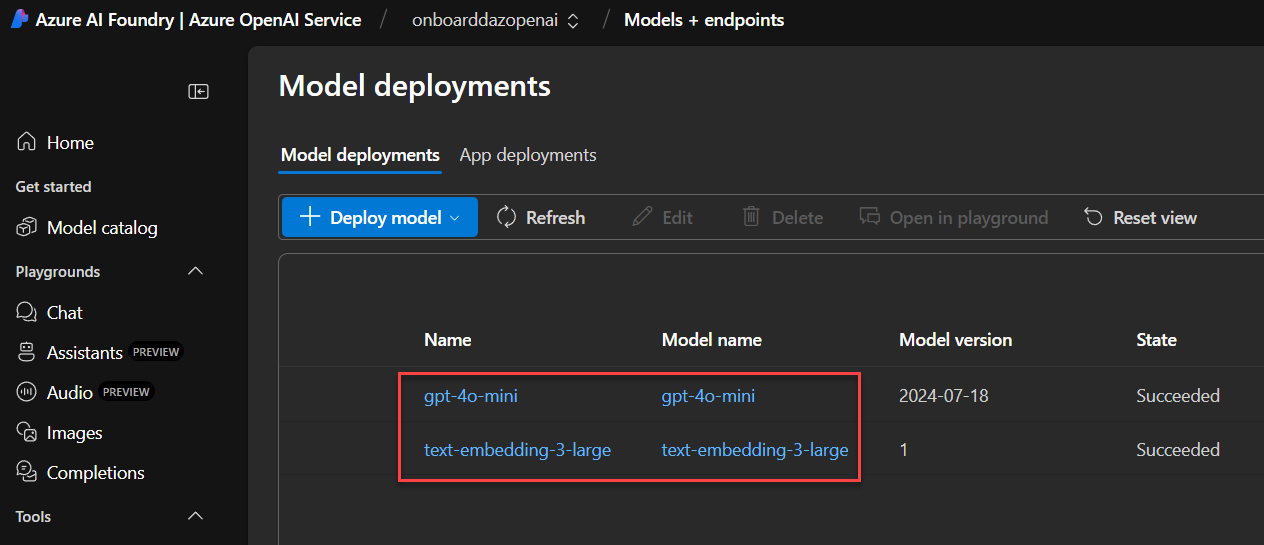Collapse the left sidebar with the panel icon
This screenshot has height=545, width=1264.
pos(199,92)
